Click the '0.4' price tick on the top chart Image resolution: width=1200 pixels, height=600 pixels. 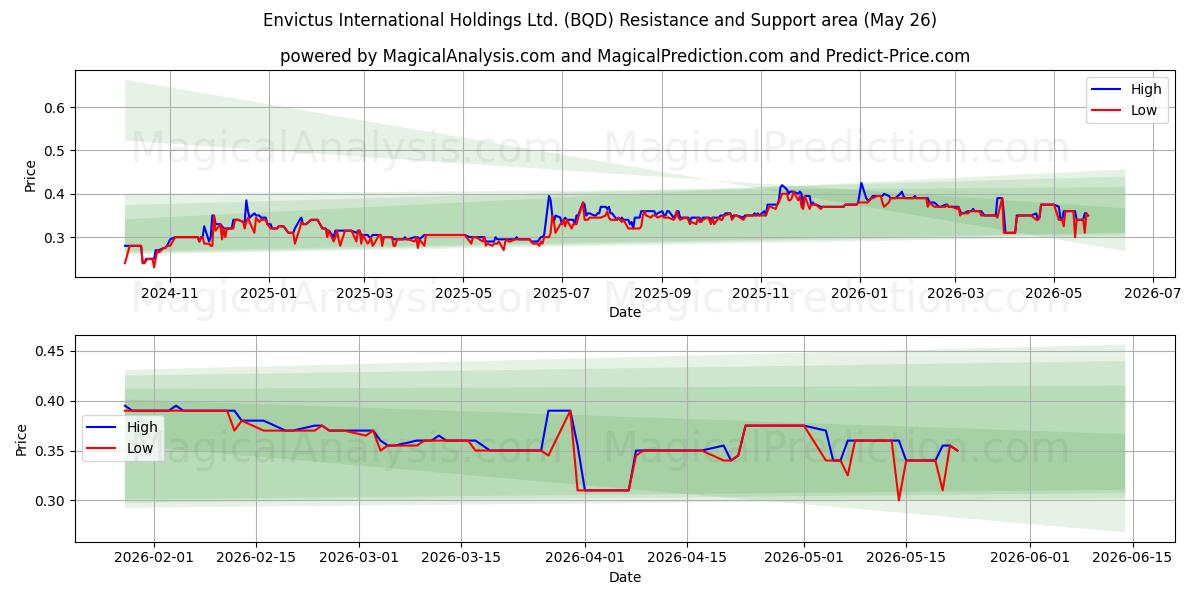(56, 194)
